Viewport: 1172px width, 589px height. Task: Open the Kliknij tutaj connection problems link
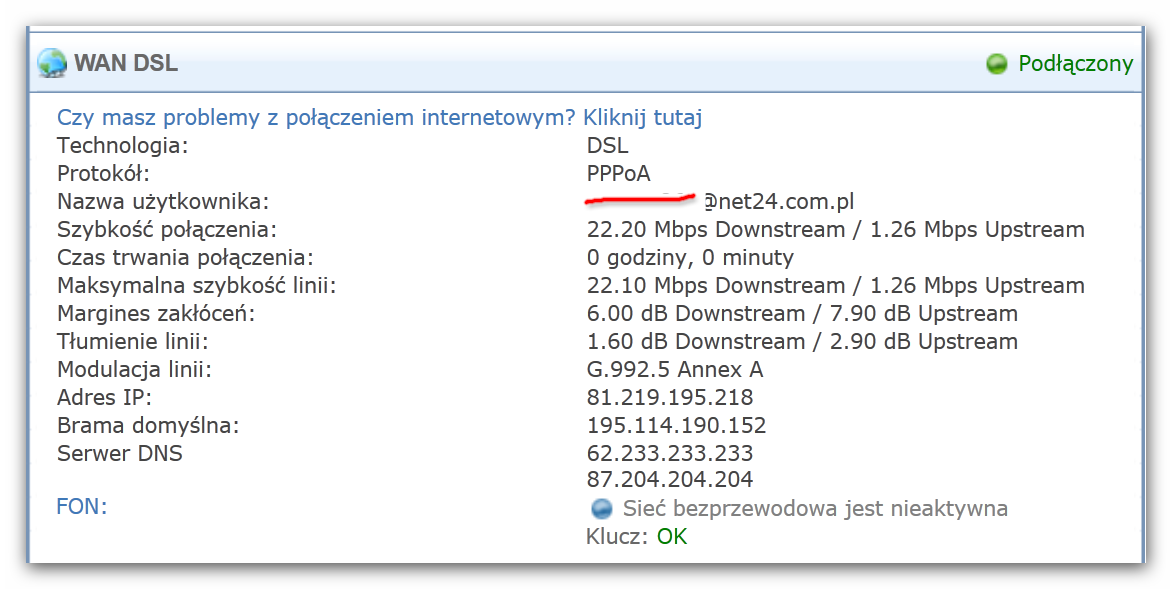(x=642, y=117)
